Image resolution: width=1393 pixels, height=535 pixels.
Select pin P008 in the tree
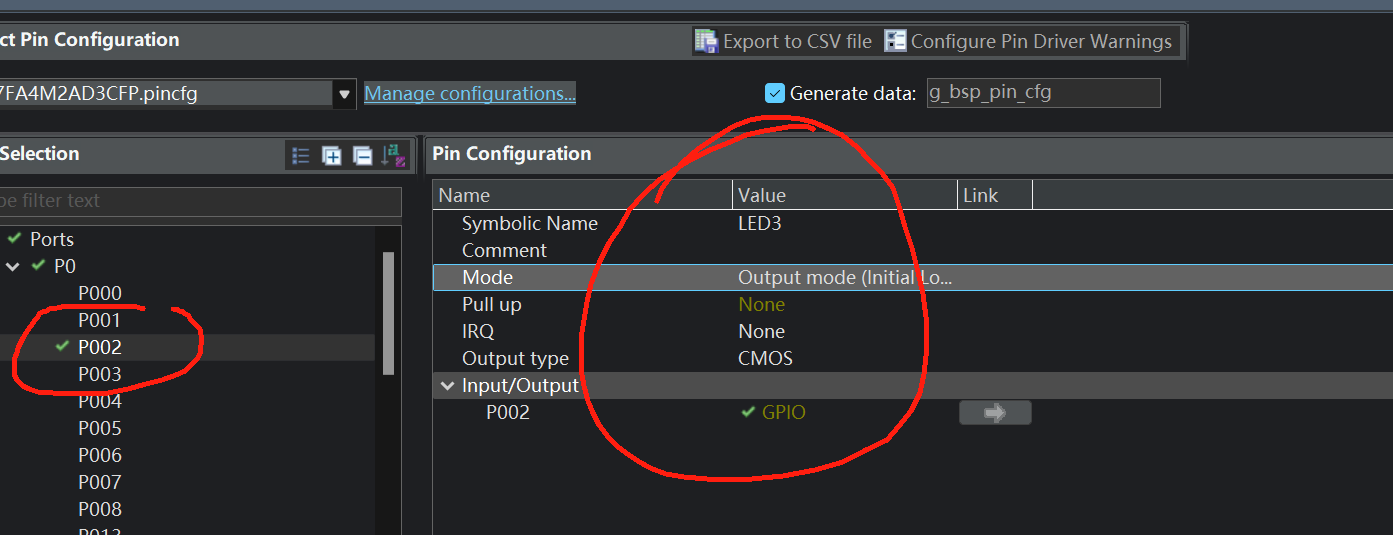(x=100, y=509)
